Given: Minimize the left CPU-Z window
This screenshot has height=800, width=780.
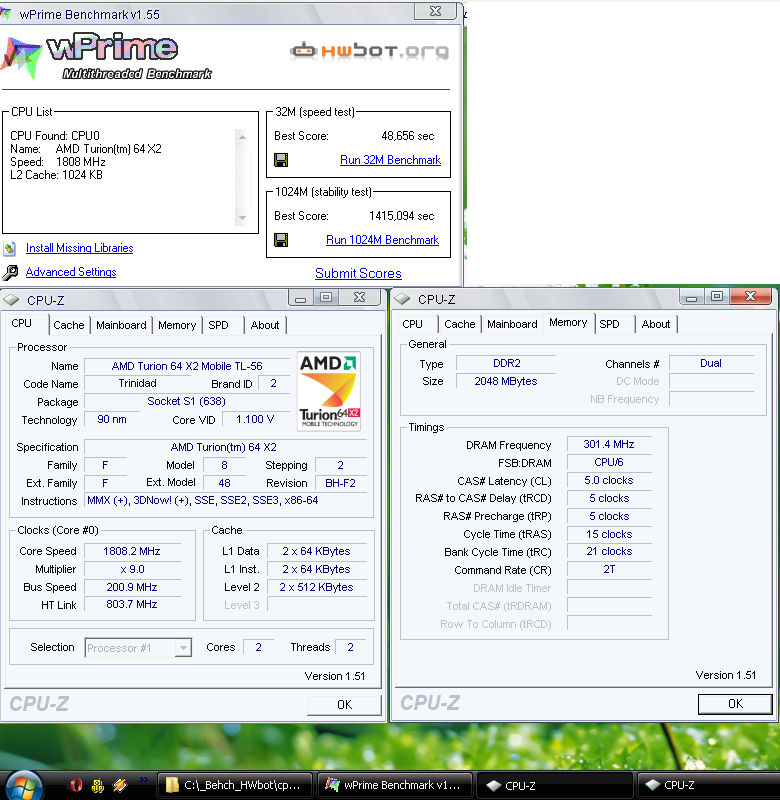Looking at the screenshot, I should pos(300,298).
